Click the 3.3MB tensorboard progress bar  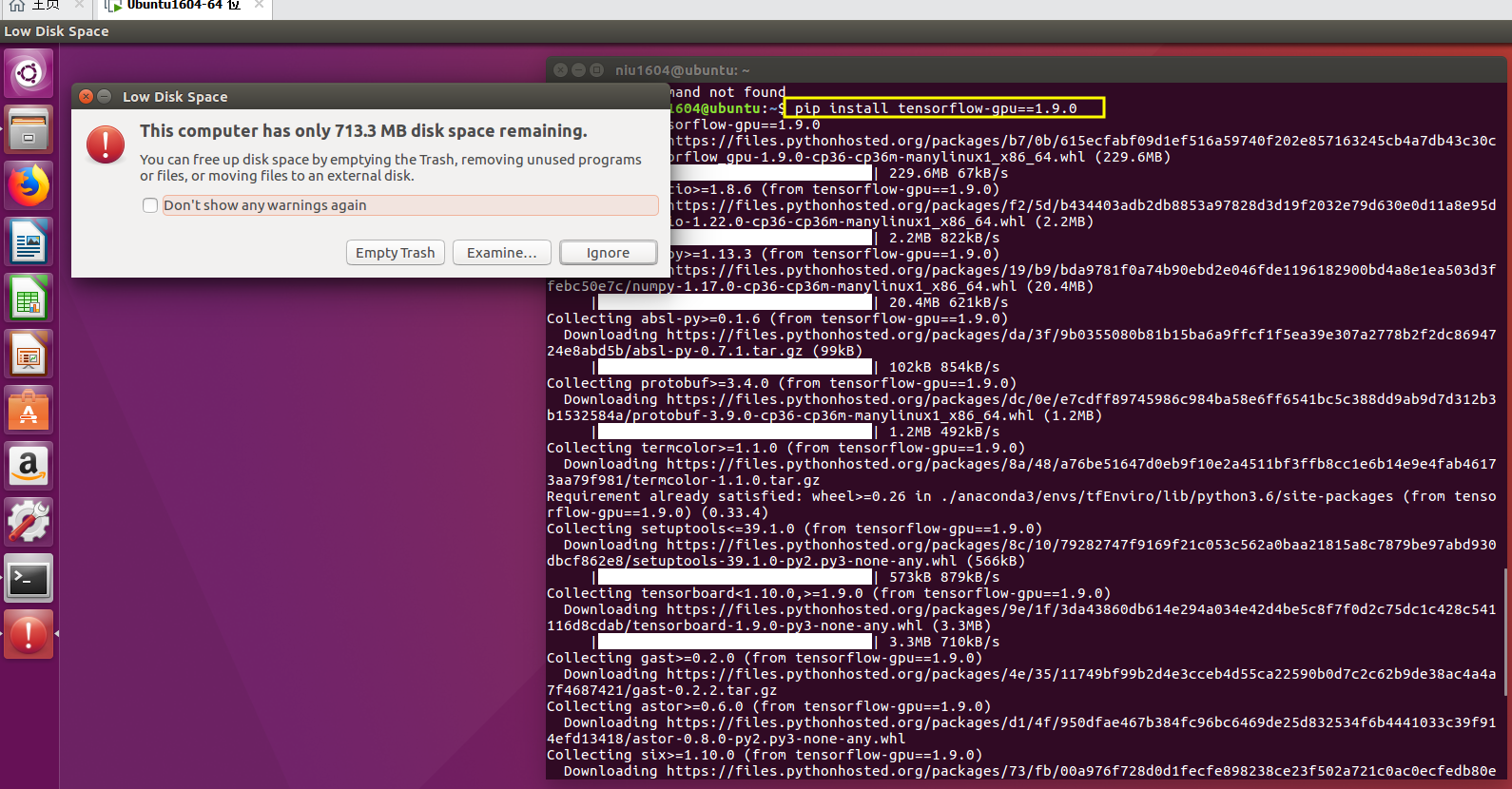[x=735, y=642]
